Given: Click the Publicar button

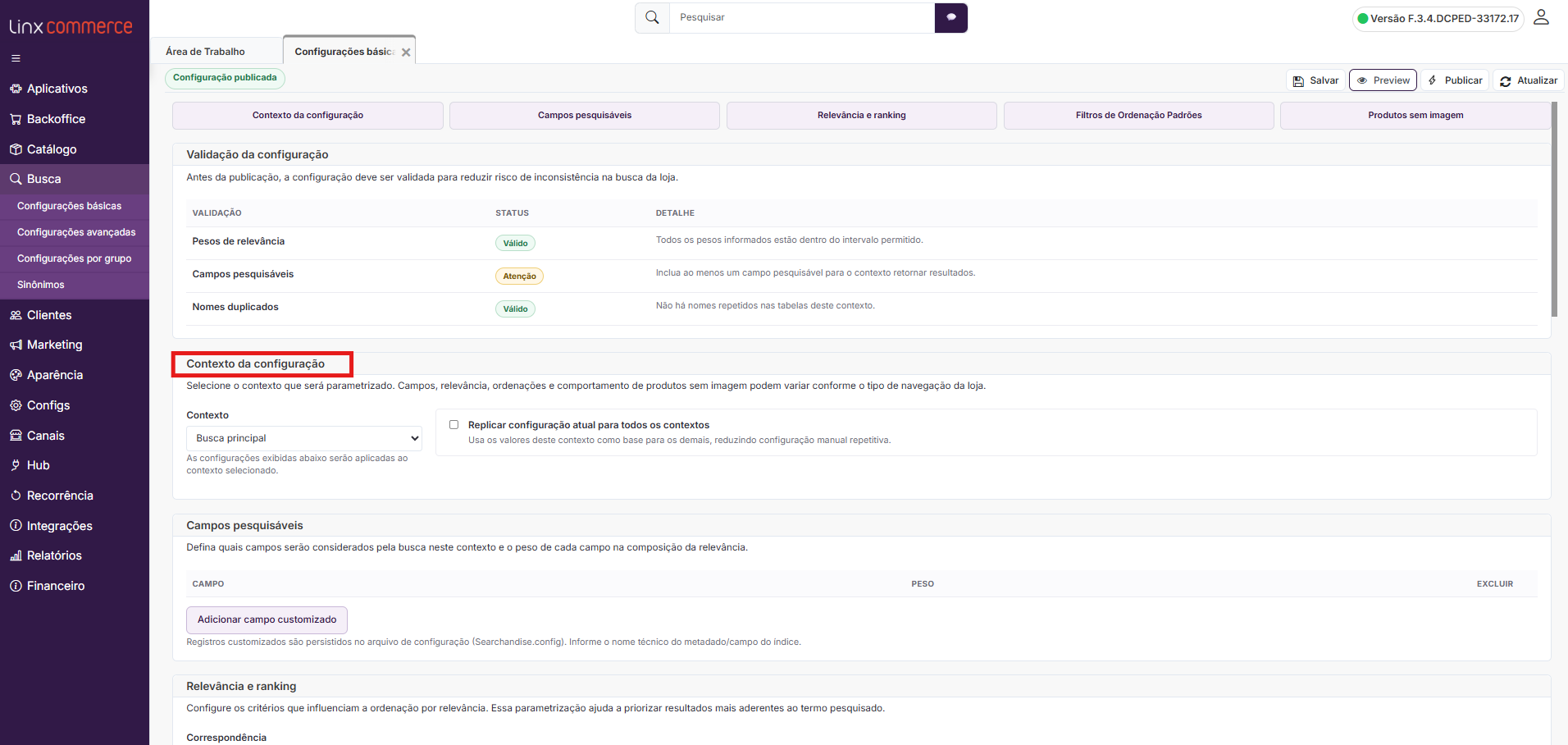Looking at the screenshot, I should 1455,80.
